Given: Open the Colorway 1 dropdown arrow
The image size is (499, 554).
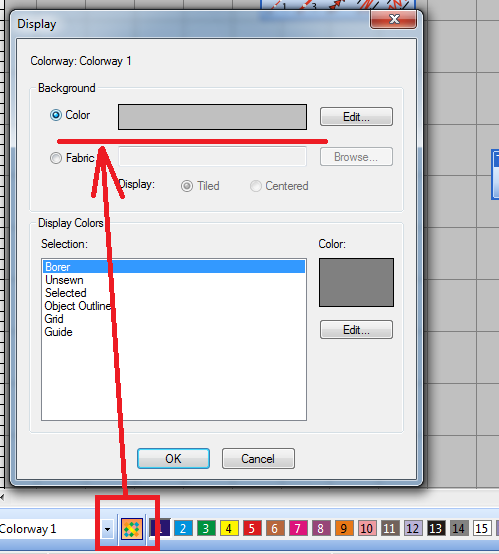Looking at the screenshot, I should pos(107,529).
